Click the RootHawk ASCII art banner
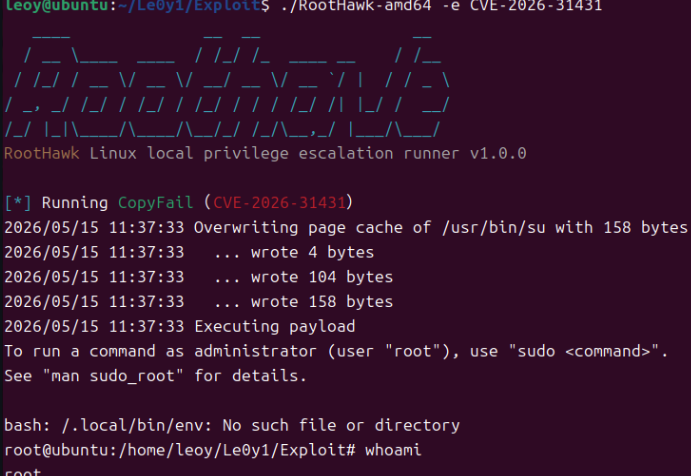 point(227,86)
